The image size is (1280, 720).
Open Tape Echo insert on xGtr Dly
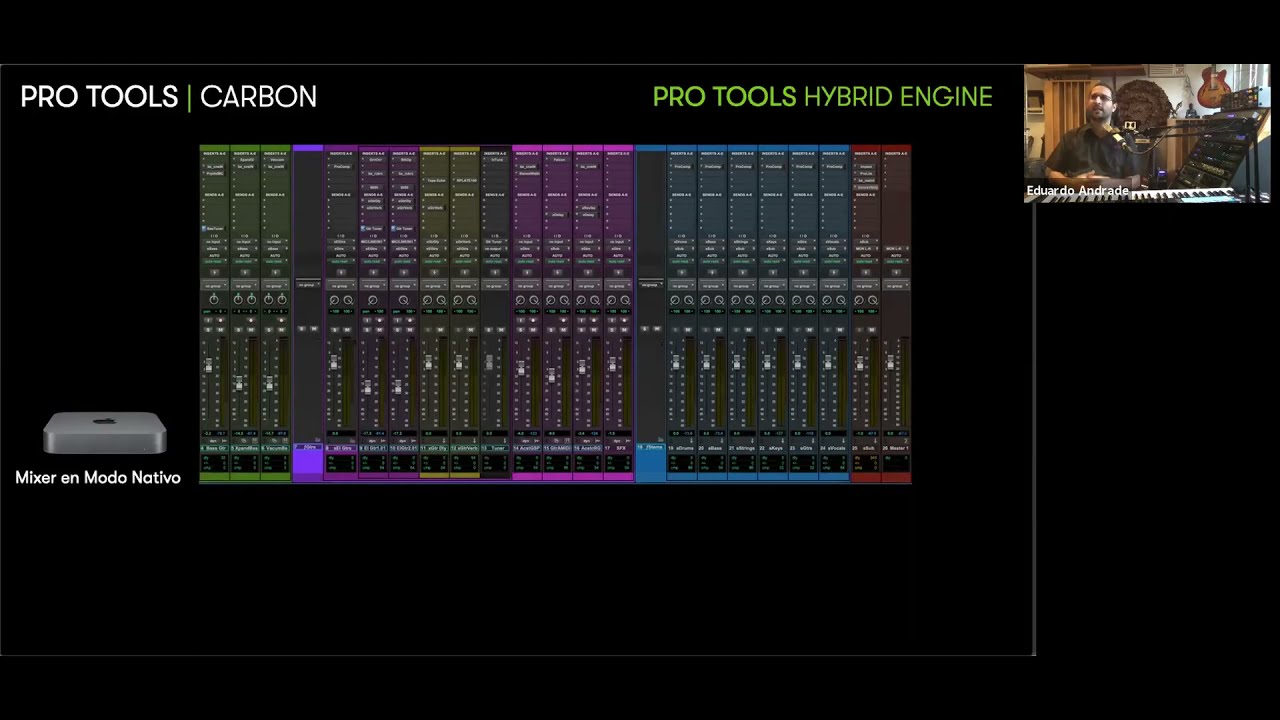tap(434, 180)
